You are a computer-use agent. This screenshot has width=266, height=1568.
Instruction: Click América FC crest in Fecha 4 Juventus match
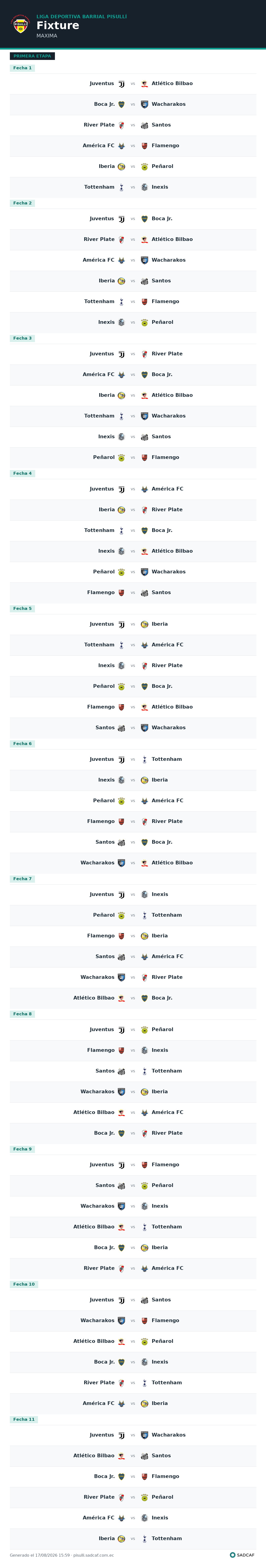click(145, 489)
